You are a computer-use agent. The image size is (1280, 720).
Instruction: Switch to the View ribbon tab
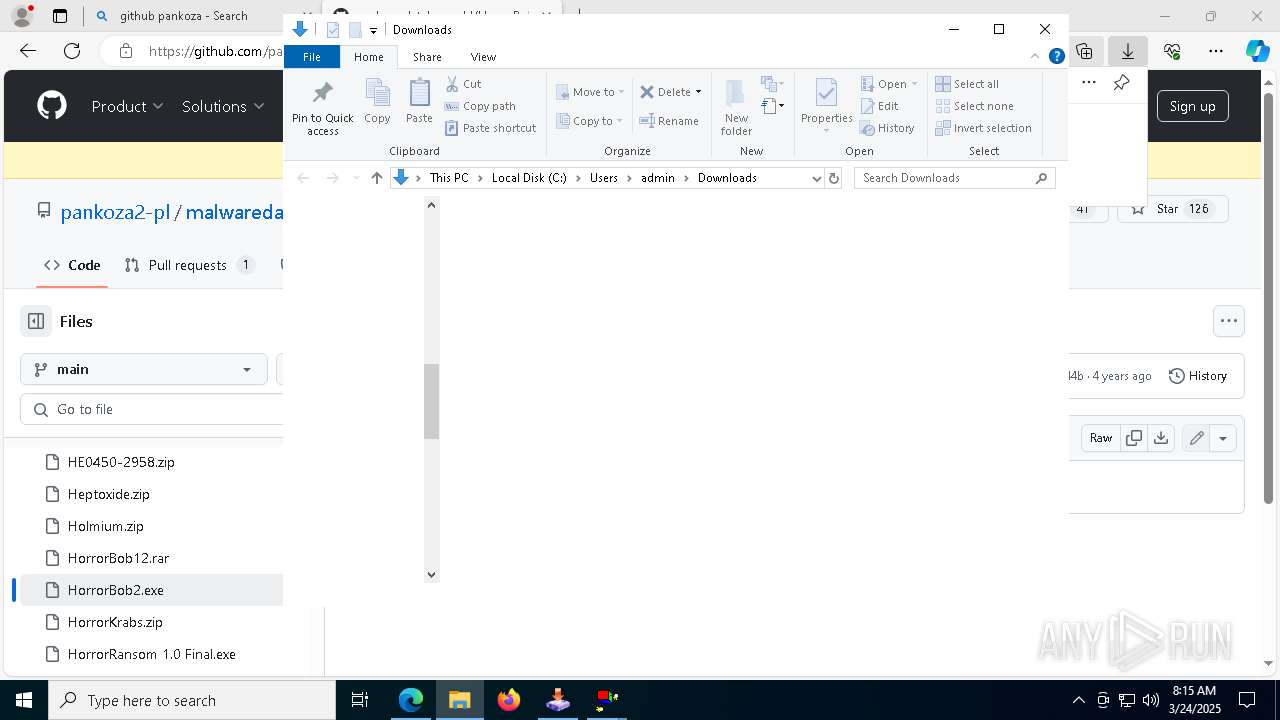point(483,57)
